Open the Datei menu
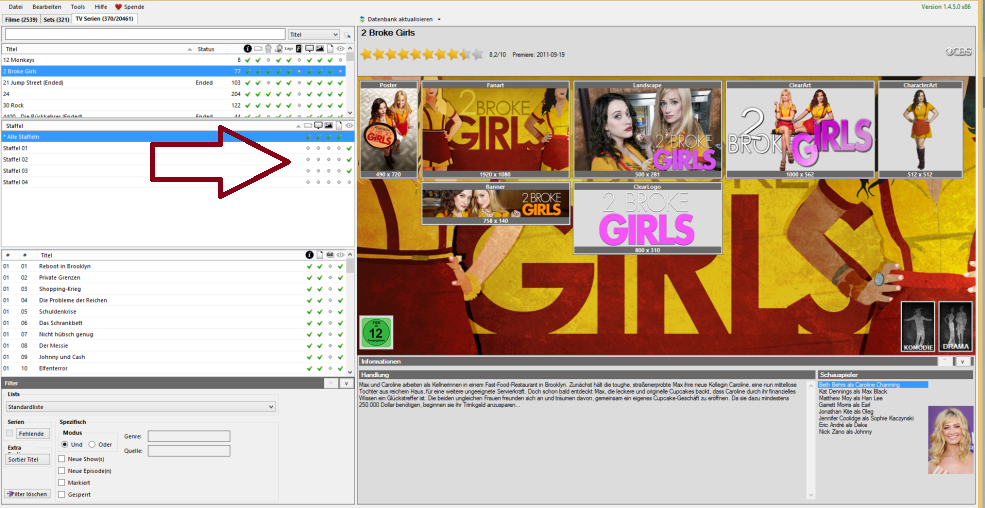The image size is (985, 508). tap(16, 7)
